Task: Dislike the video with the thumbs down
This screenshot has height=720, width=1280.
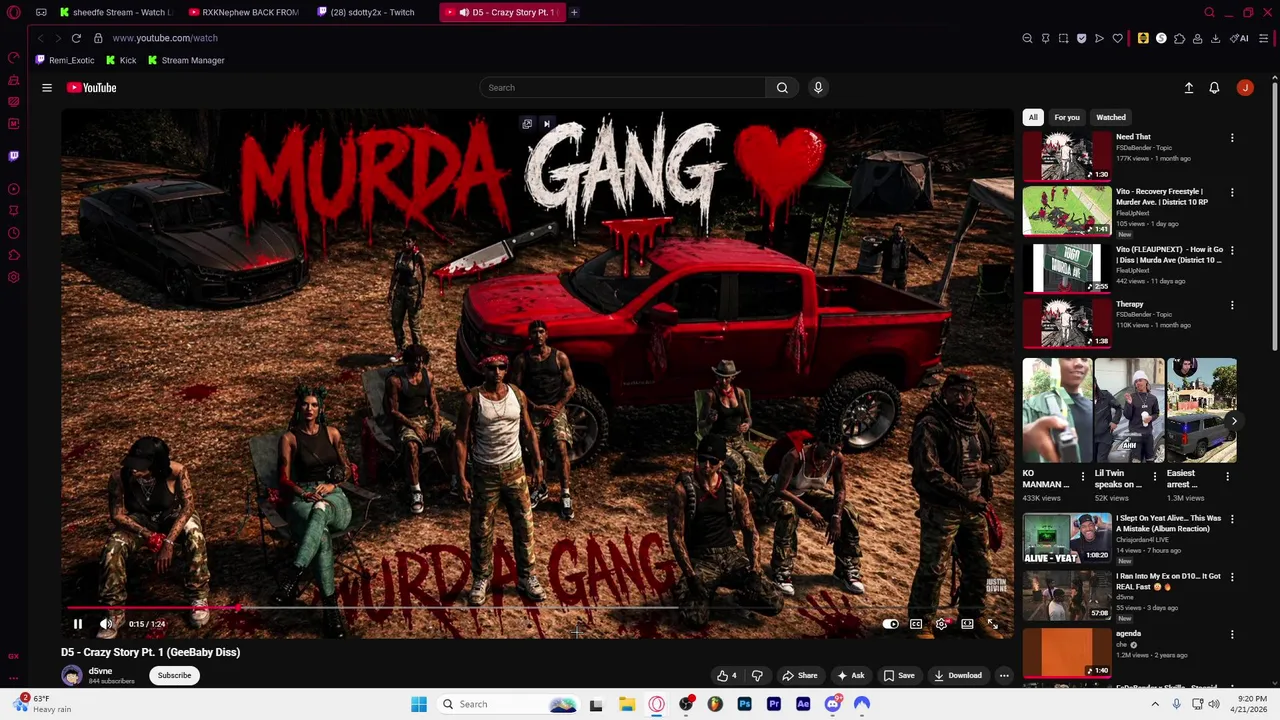Action: 757,675
